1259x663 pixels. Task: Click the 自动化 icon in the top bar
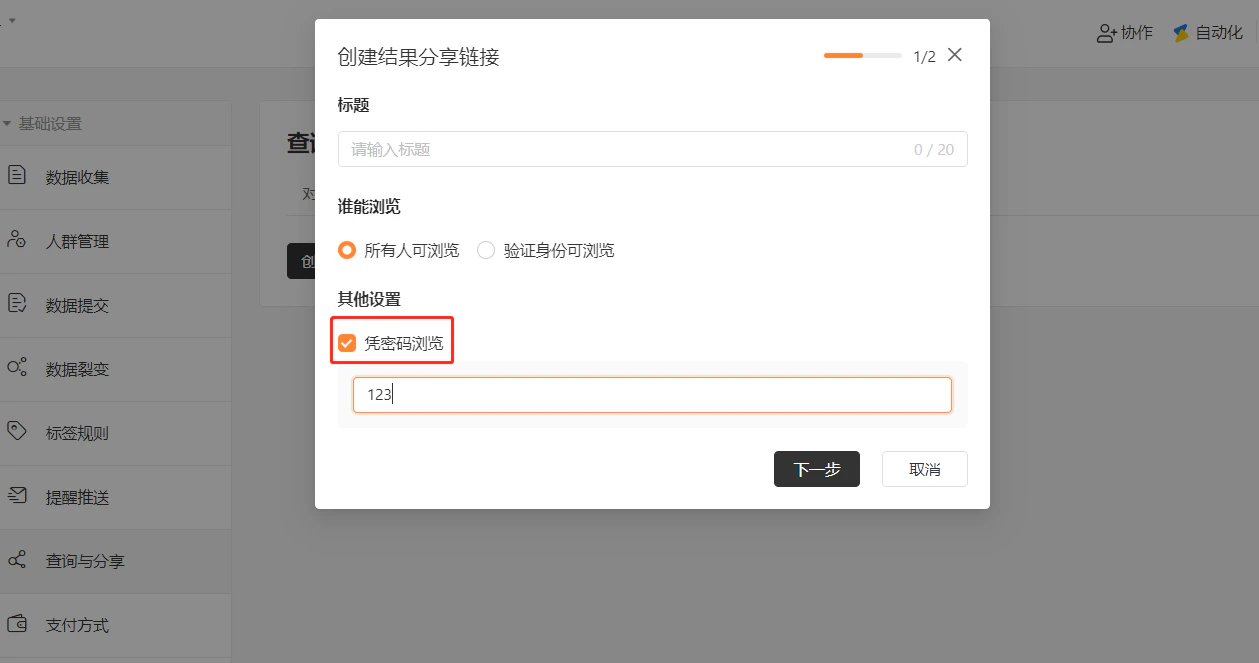[1181, 33]
